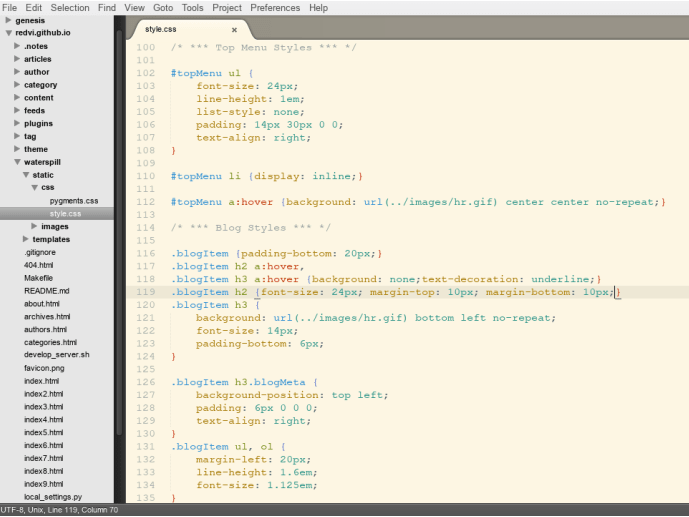Screen dimensions: 689x517
Task: Click the 'Blog Styles' comment text
Action: (x=250, y=228)
